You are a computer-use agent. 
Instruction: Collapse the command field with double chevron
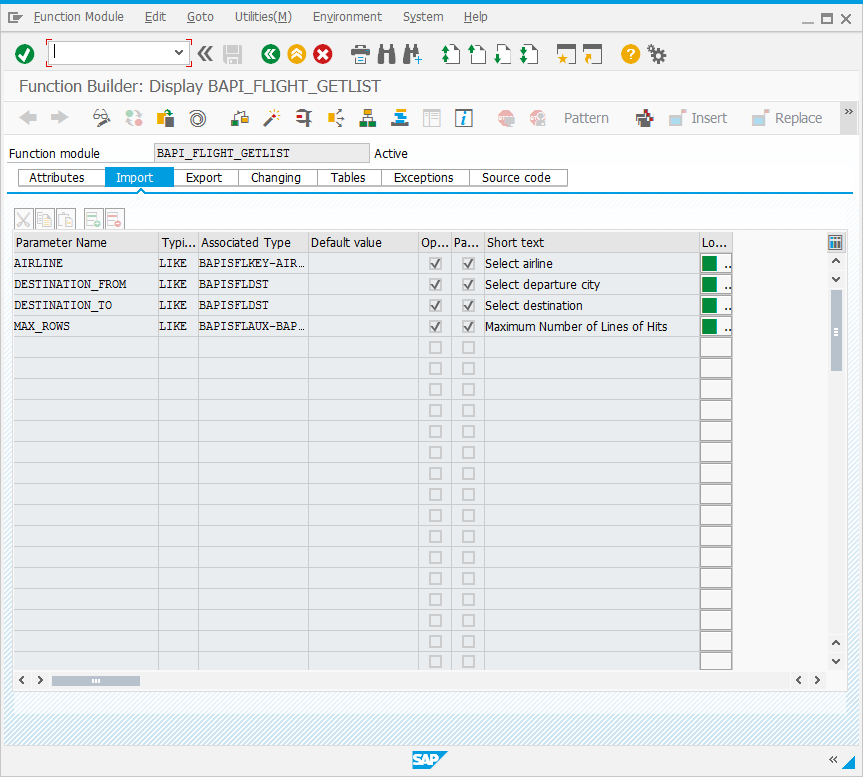[x=205, y=54]
